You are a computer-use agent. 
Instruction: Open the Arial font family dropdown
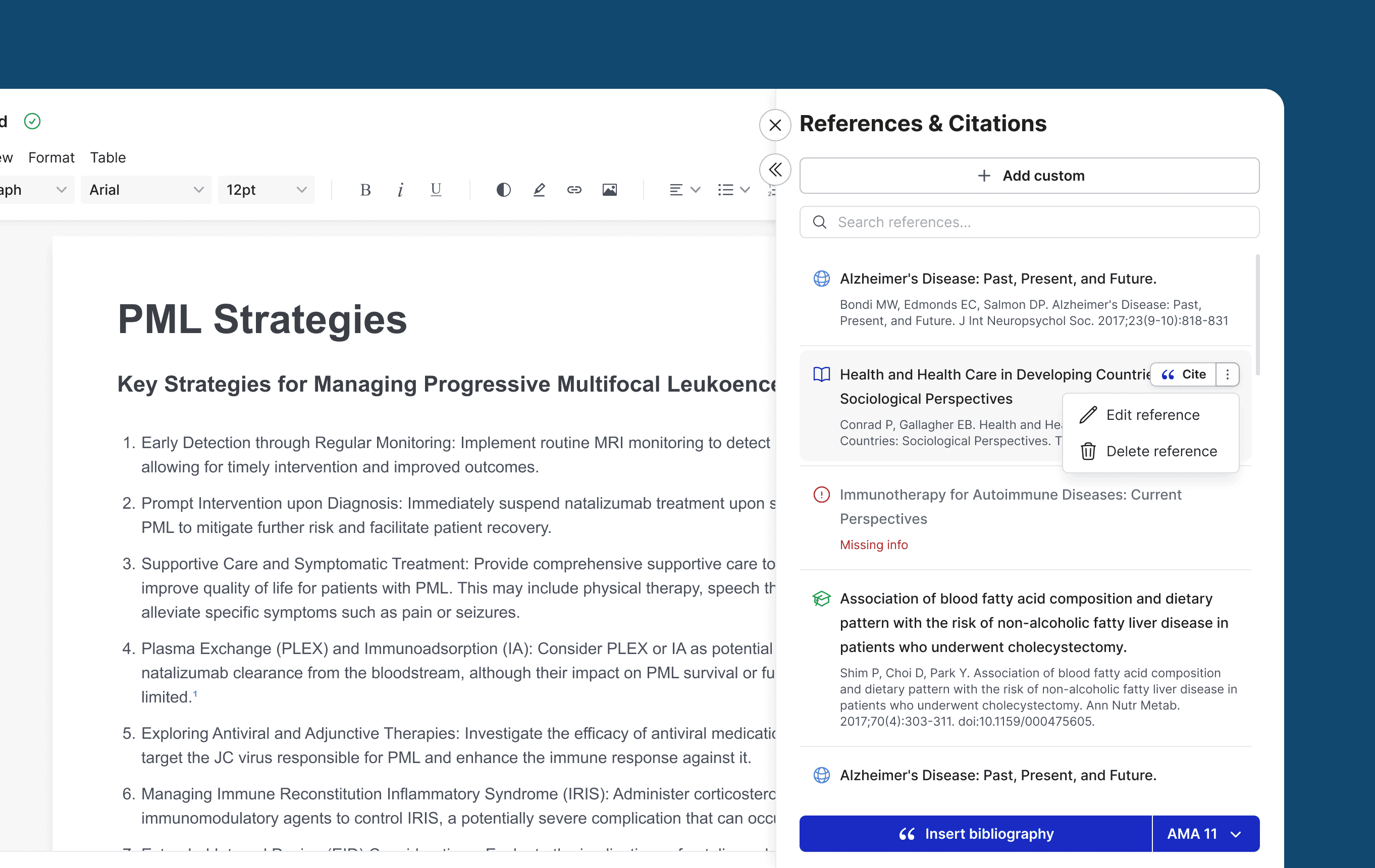[146, 190]
